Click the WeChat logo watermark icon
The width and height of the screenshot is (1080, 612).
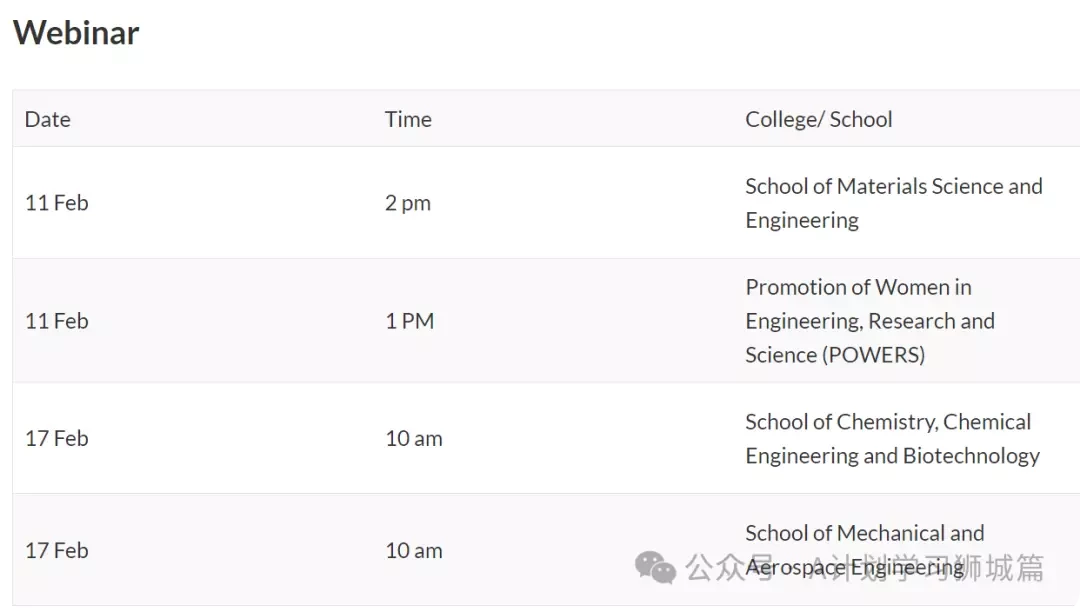pyautogui.click(x=655, y=567)
